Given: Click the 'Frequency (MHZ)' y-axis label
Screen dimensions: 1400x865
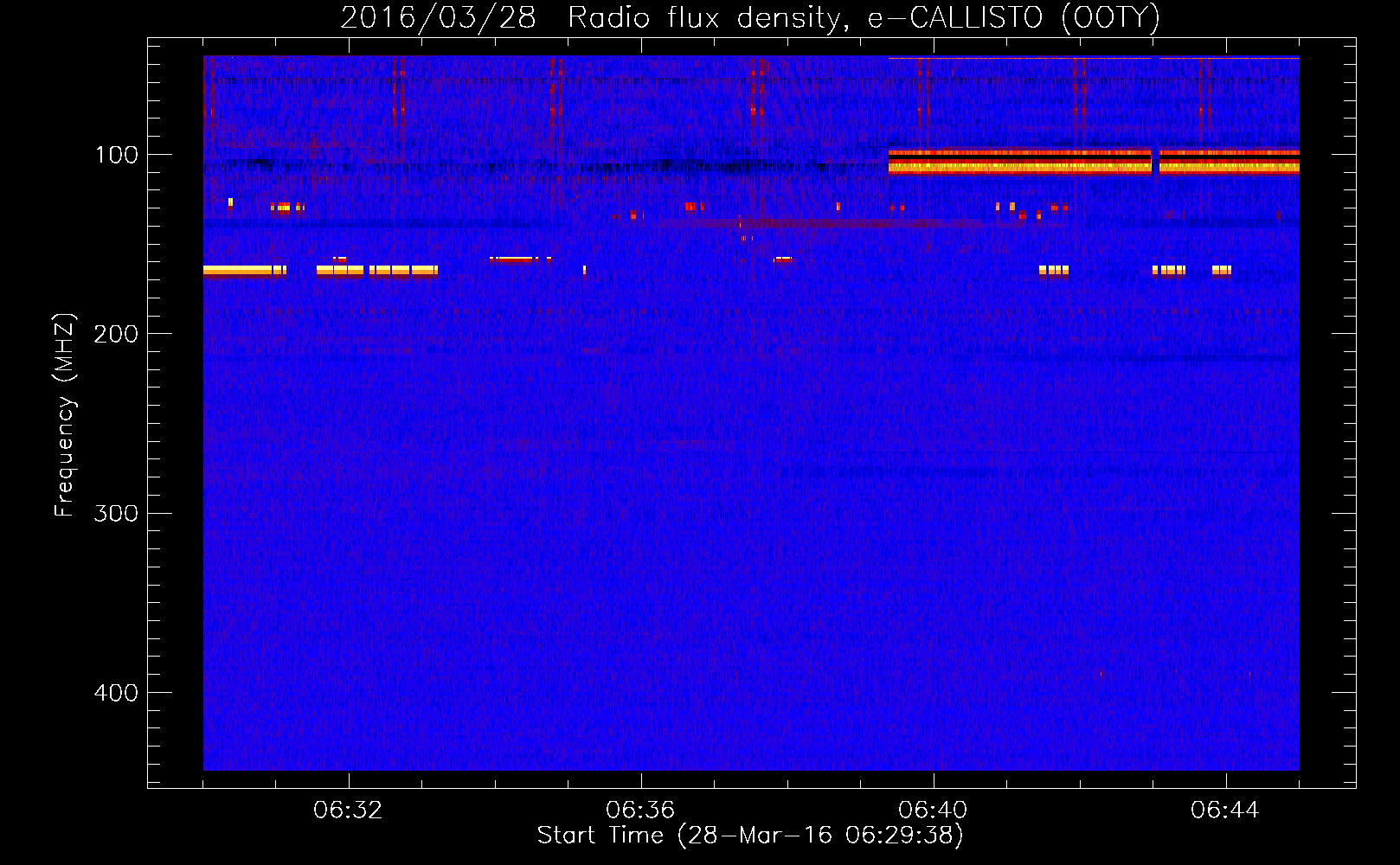Looking at the screenshot, I should click(x=65, y=415).
